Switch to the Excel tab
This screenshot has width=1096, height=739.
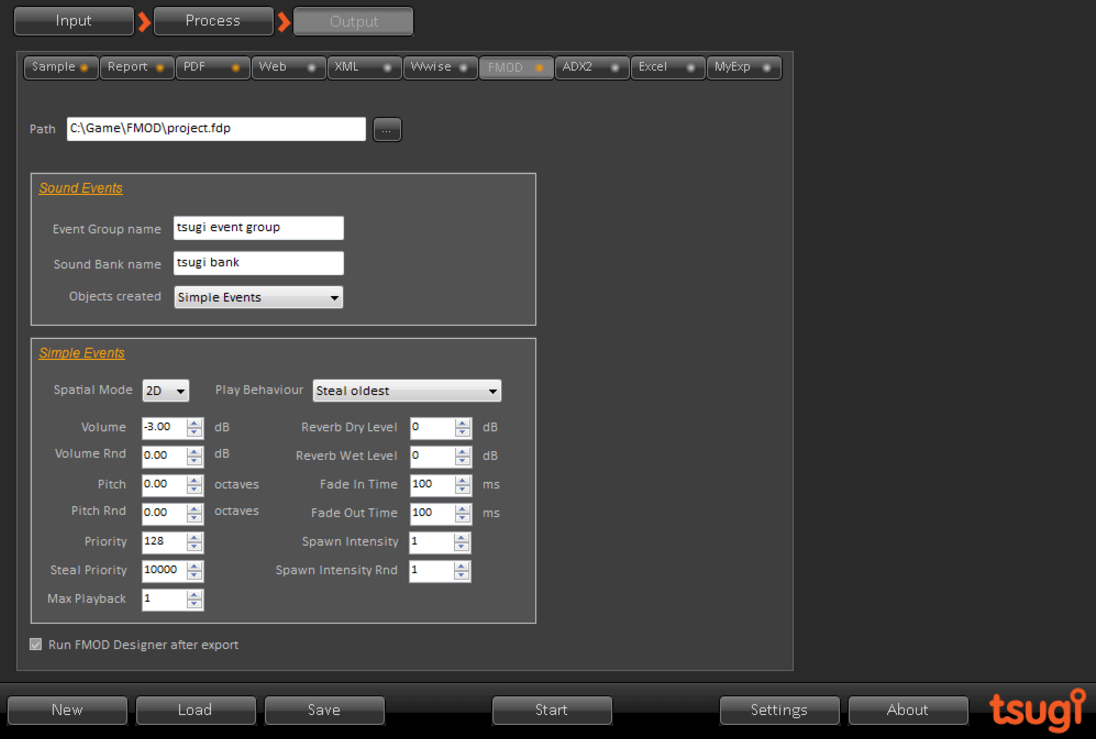point(668,67)
